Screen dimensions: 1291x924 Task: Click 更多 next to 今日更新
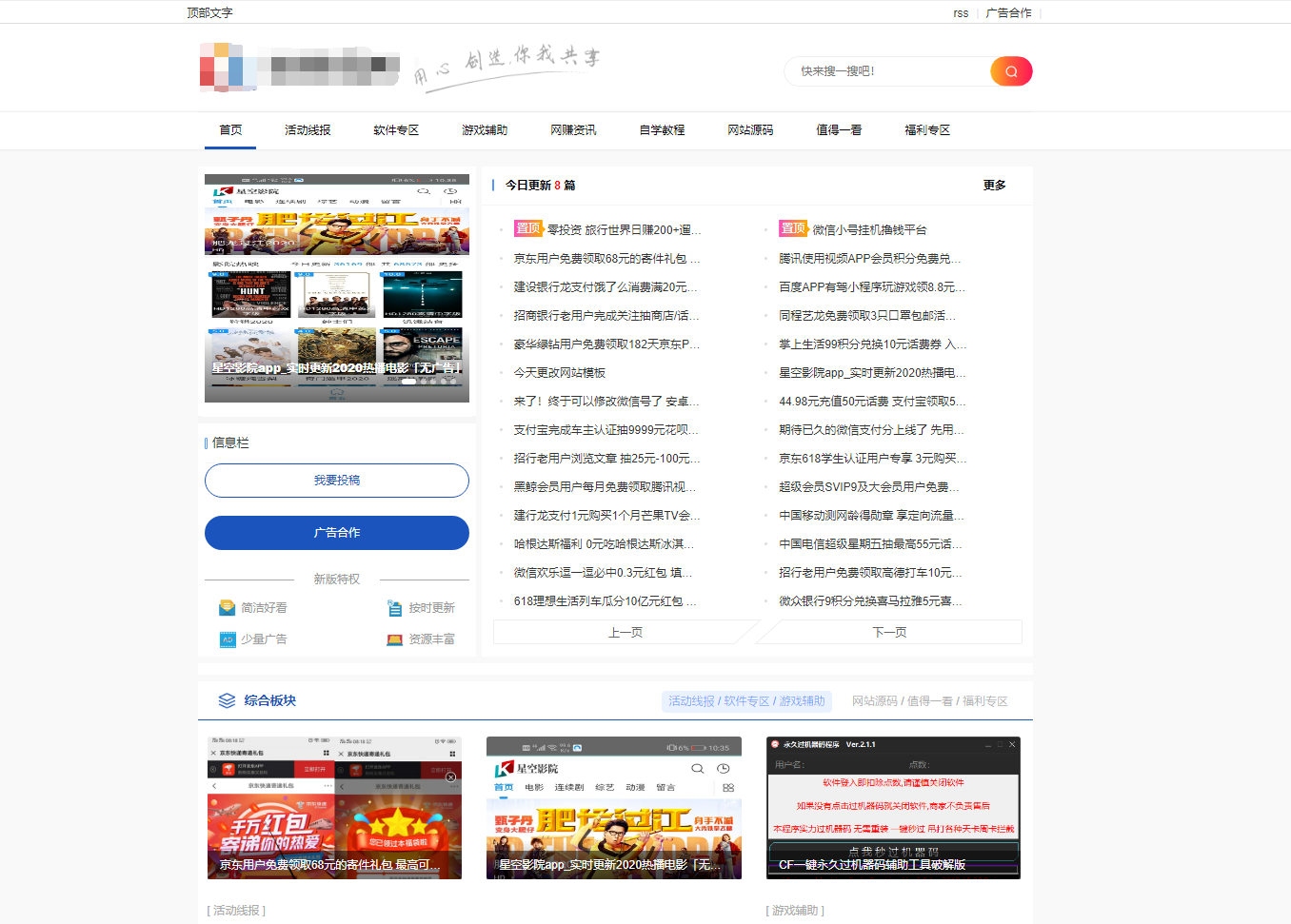(x=994, y=186)
